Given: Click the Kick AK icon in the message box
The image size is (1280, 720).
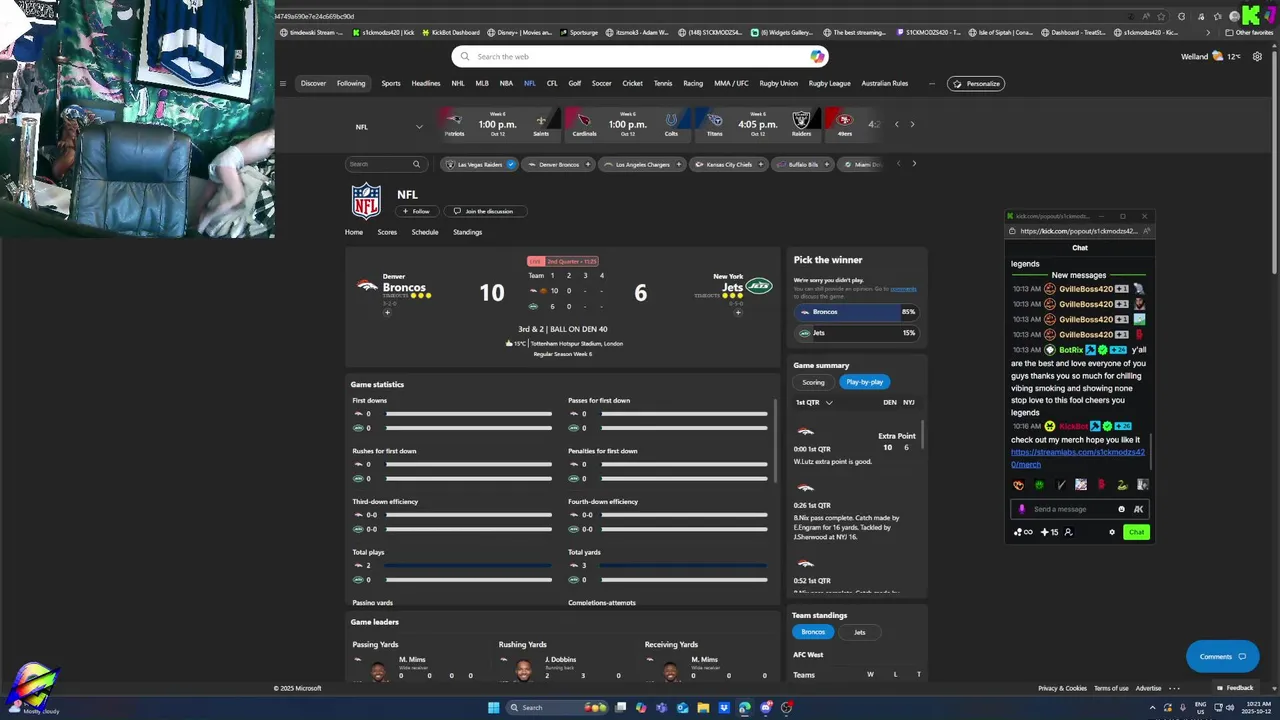Looking at the screenshot, I should [x=1138, y=509].
